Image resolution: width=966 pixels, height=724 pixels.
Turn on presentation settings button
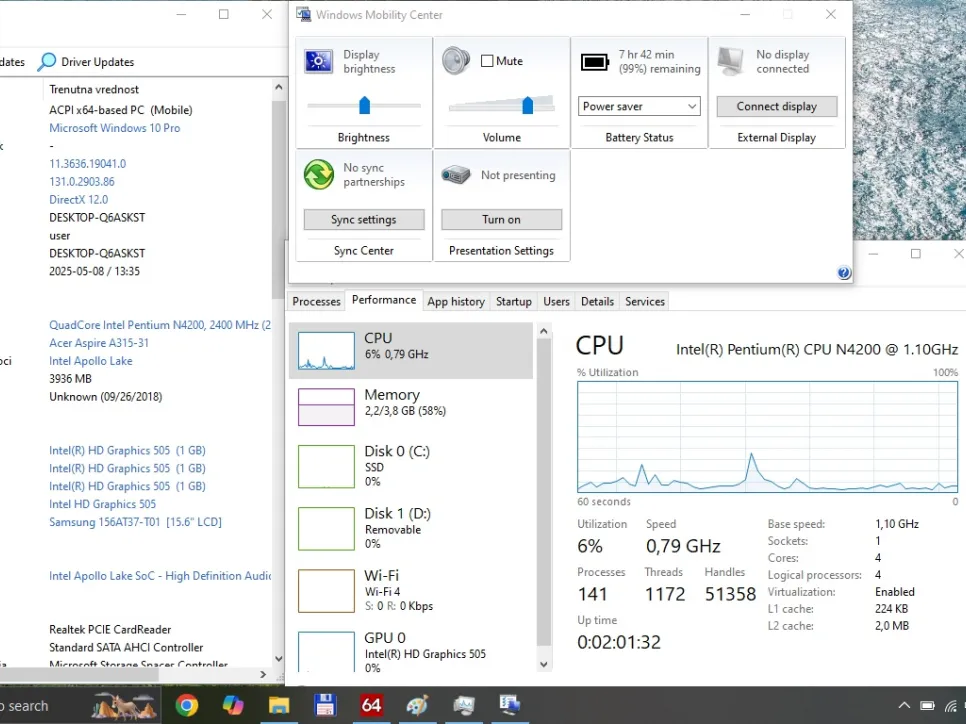coord(501,219)
